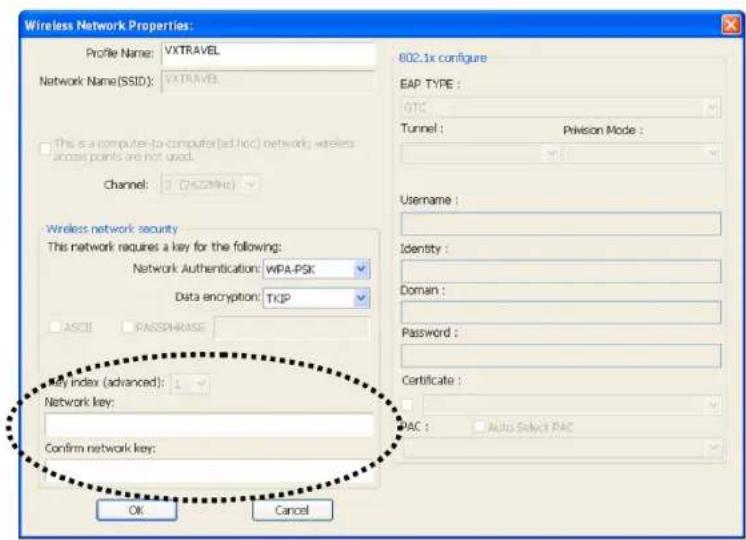This screenshot has width=746, height=540.
Task: Tick the PASSPHRASE checkbox
Action: point(126,327)
